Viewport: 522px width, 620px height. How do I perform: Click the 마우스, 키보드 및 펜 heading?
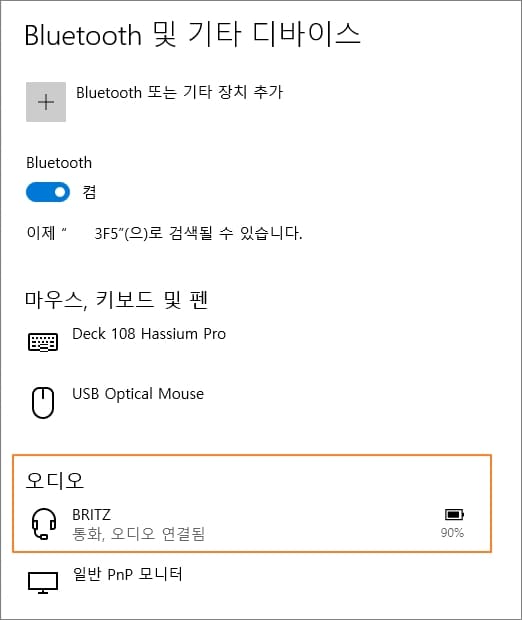116,301
